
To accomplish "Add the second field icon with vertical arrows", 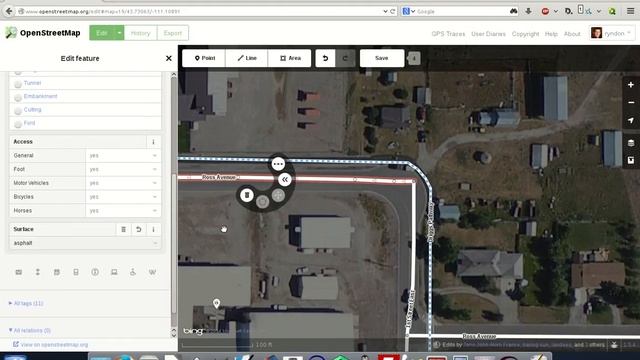I will tap(38, 272).
